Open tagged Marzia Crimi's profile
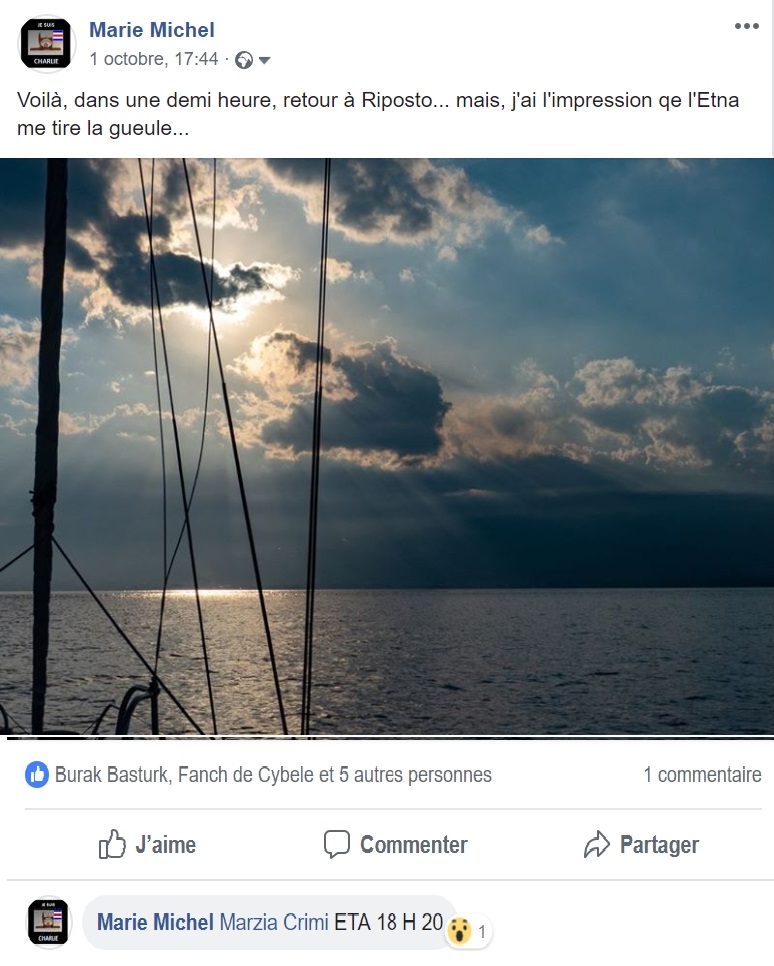Image resolution: width=774 pixels, height=966 pixels. click(274, 922)
